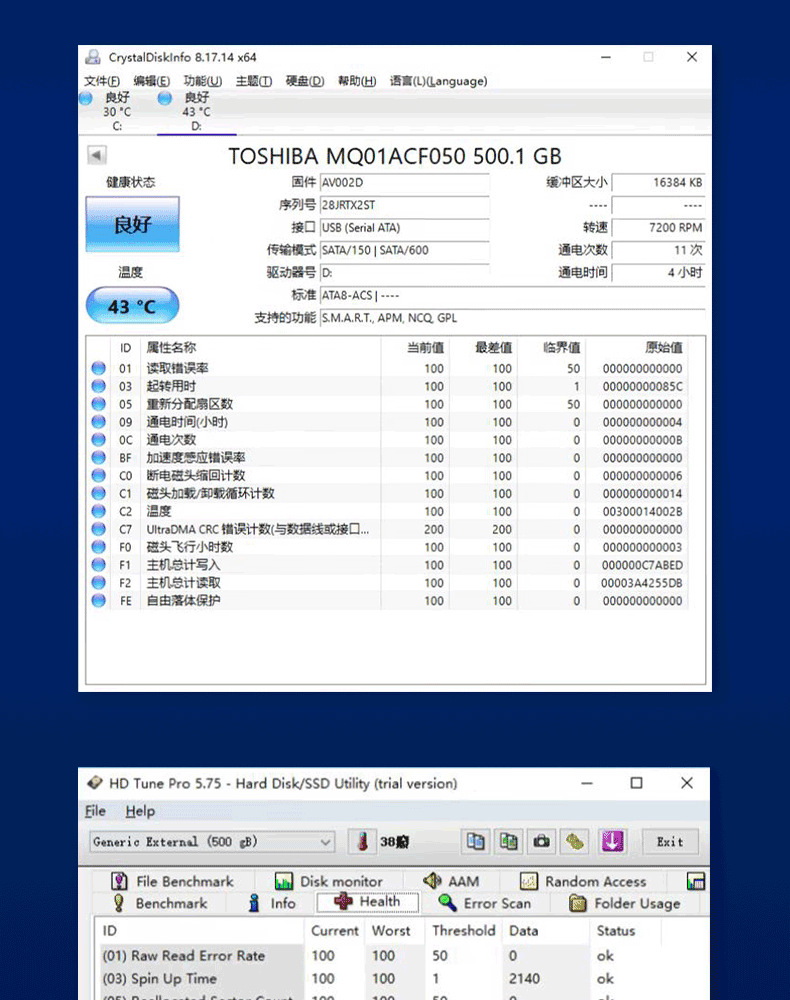Open the Generic External drive dropdown

pyautogui.click(x=212, y=842)
